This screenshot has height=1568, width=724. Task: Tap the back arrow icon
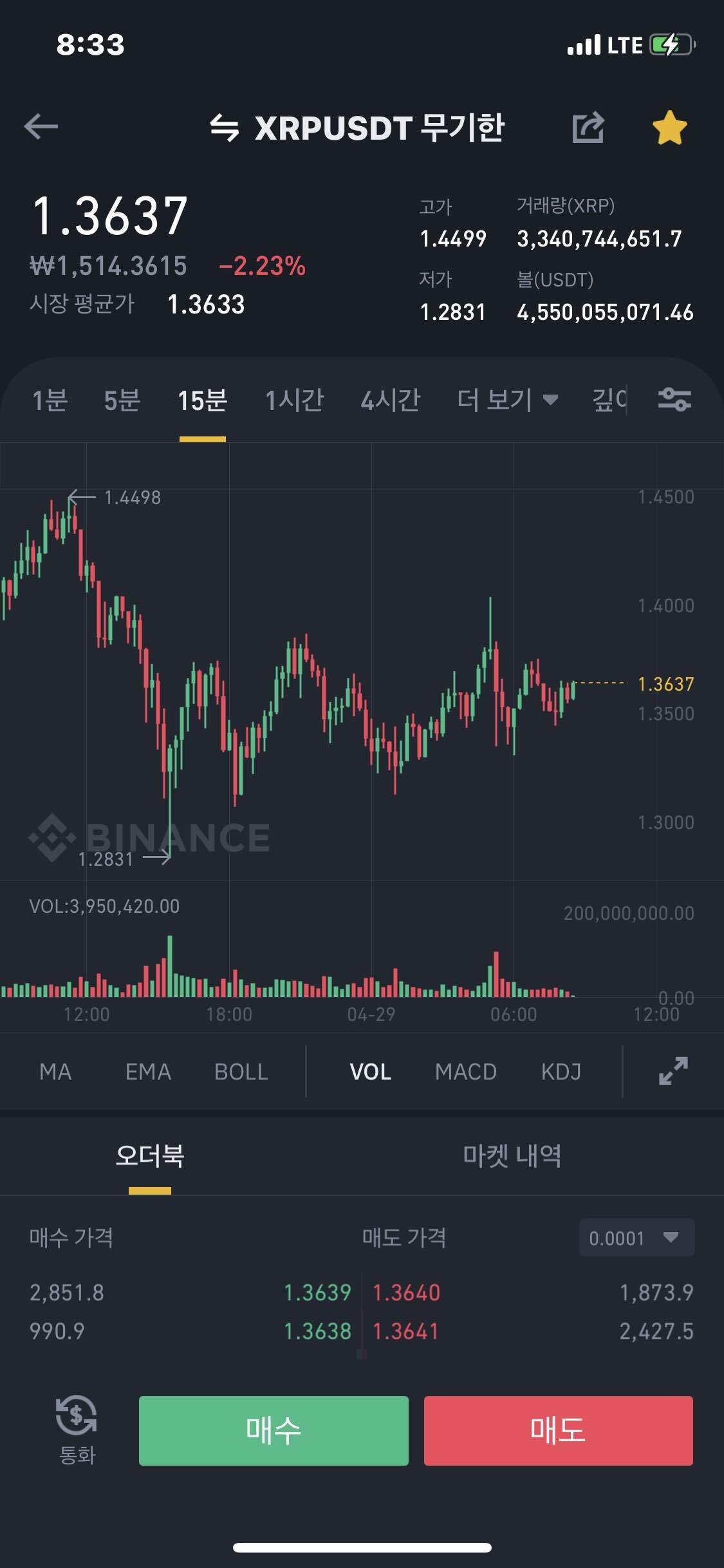click(x=41, y=127)
